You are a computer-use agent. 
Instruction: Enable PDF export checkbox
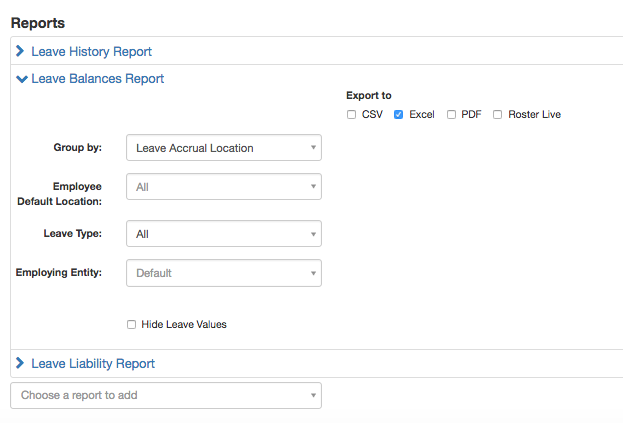coord(451,114)
